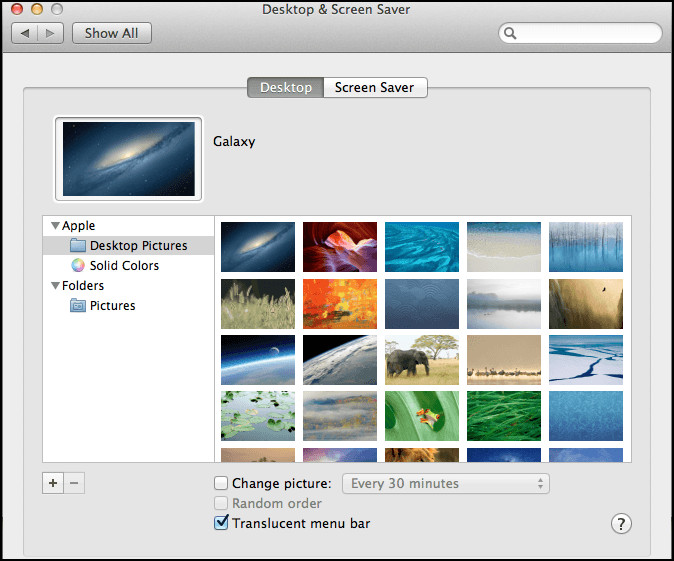Viewport: 674px width, 561px height.
Task: Choose the Earth from orbit clouds wallpaper
Action: (x=340, y=360)
